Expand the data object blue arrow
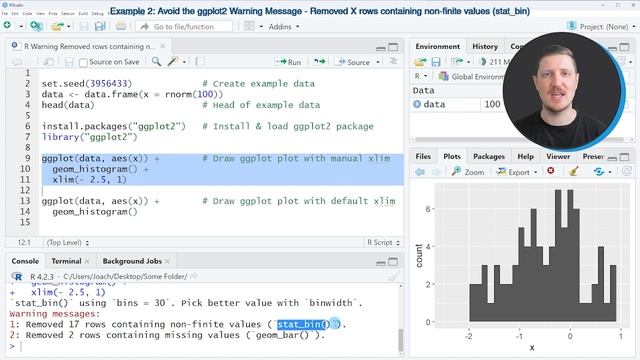The height and width of the screenshot is (360, 640). tap(417, 104)
